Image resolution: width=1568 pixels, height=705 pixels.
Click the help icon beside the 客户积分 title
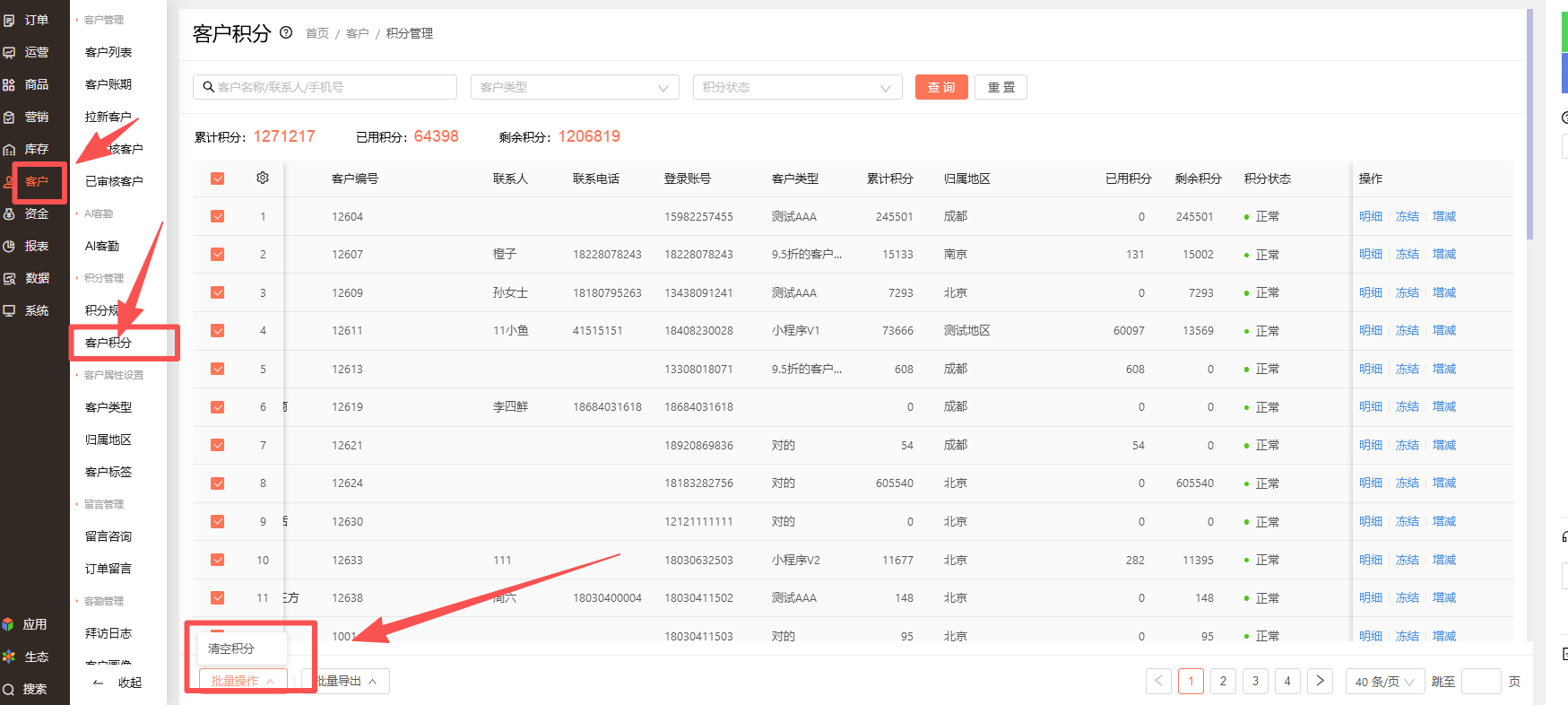tap(286, 32)
